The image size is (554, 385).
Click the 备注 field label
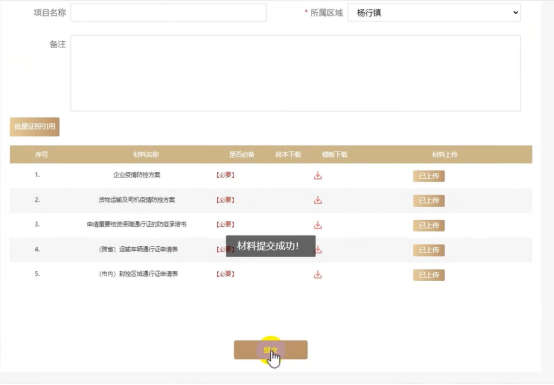pyautogui.click(x=58, y=44)
